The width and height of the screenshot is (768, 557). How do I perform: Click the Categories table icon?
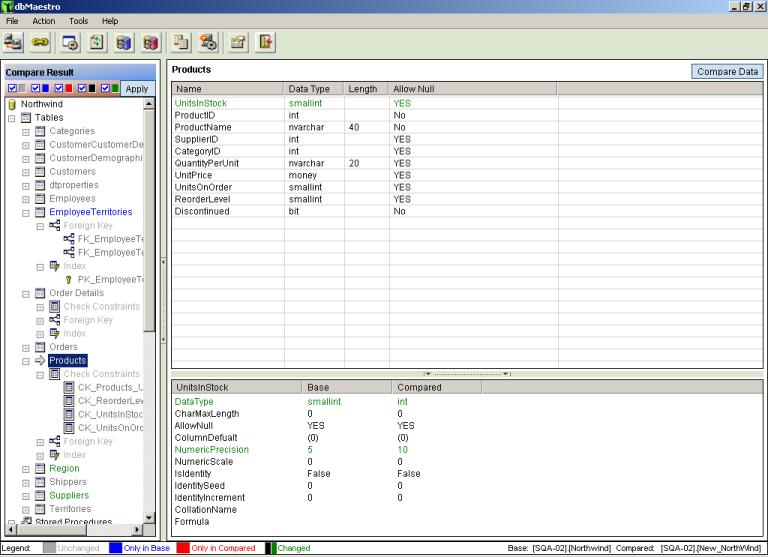[40, 131]
